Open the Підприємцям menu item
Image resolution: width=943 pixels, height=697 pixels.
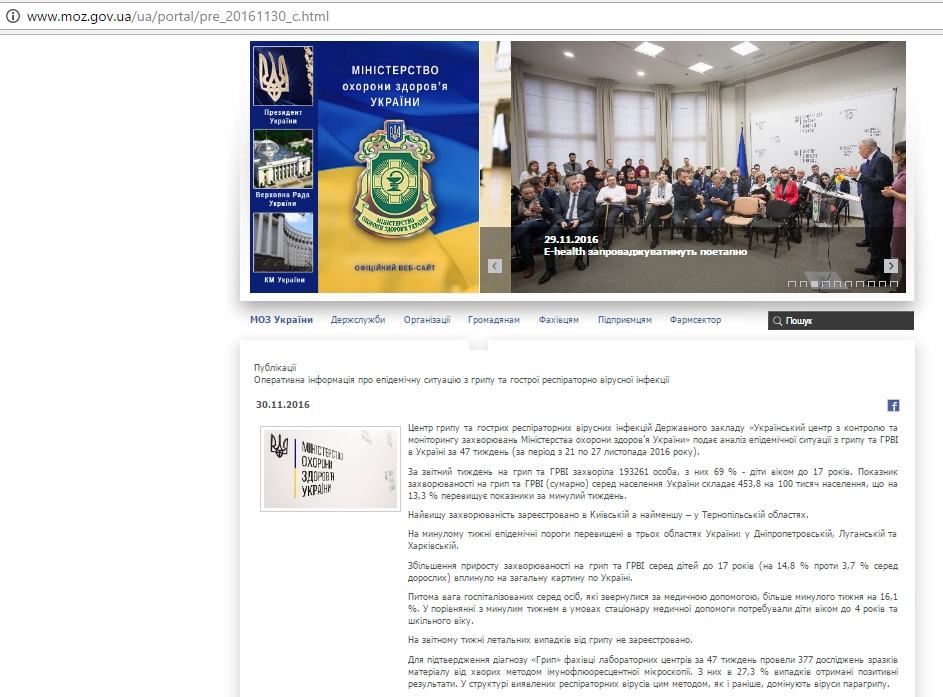click(x=625, y=320)
